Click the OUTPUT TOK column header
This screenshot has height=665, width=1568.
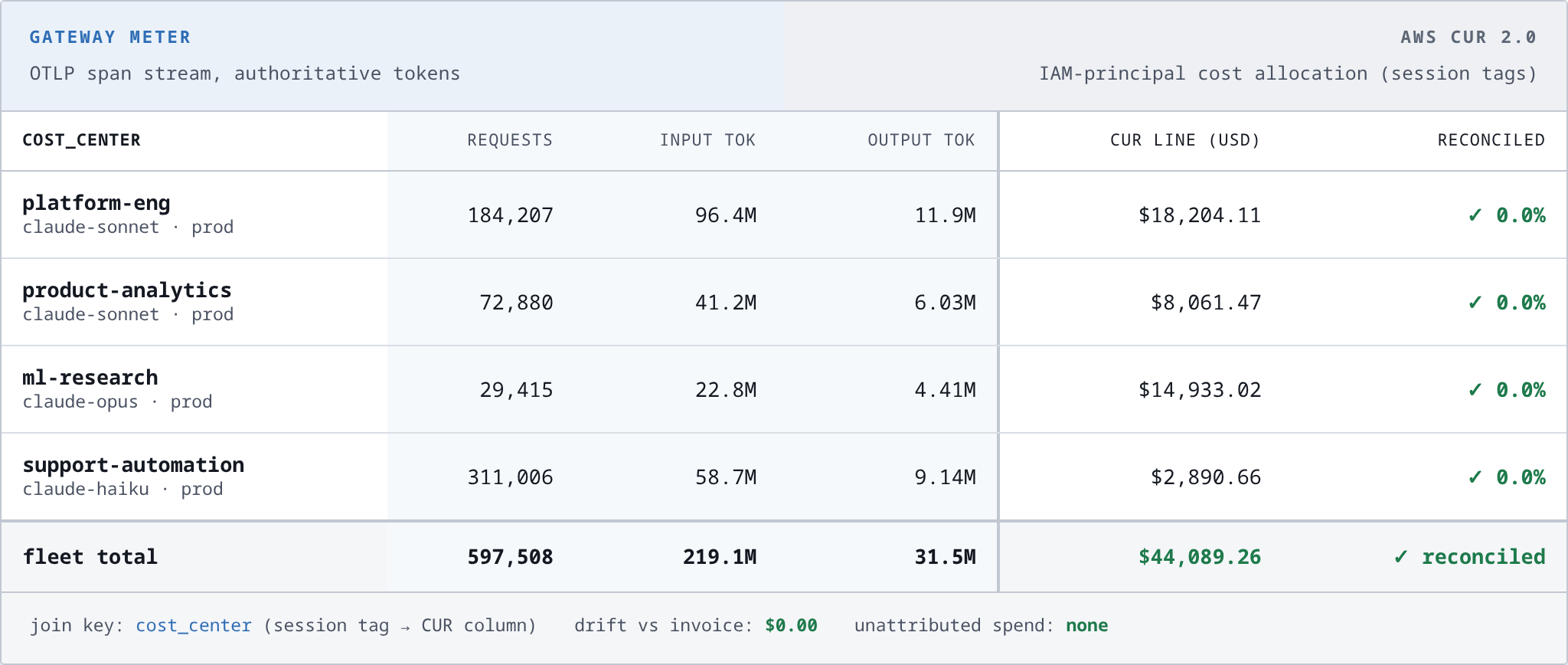tap(921, 140)
